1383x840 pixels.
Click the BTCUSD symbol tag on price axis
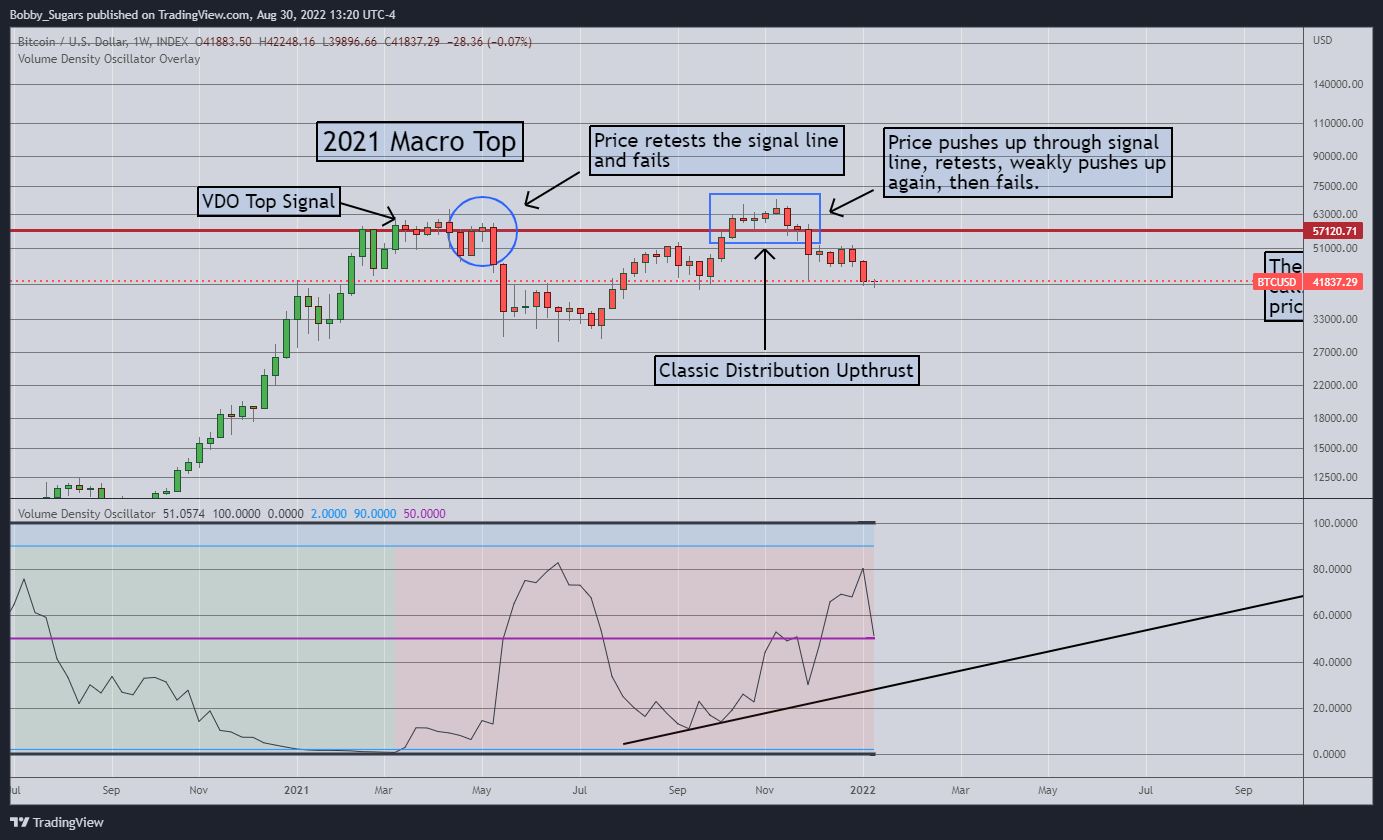coord(1277,282)
